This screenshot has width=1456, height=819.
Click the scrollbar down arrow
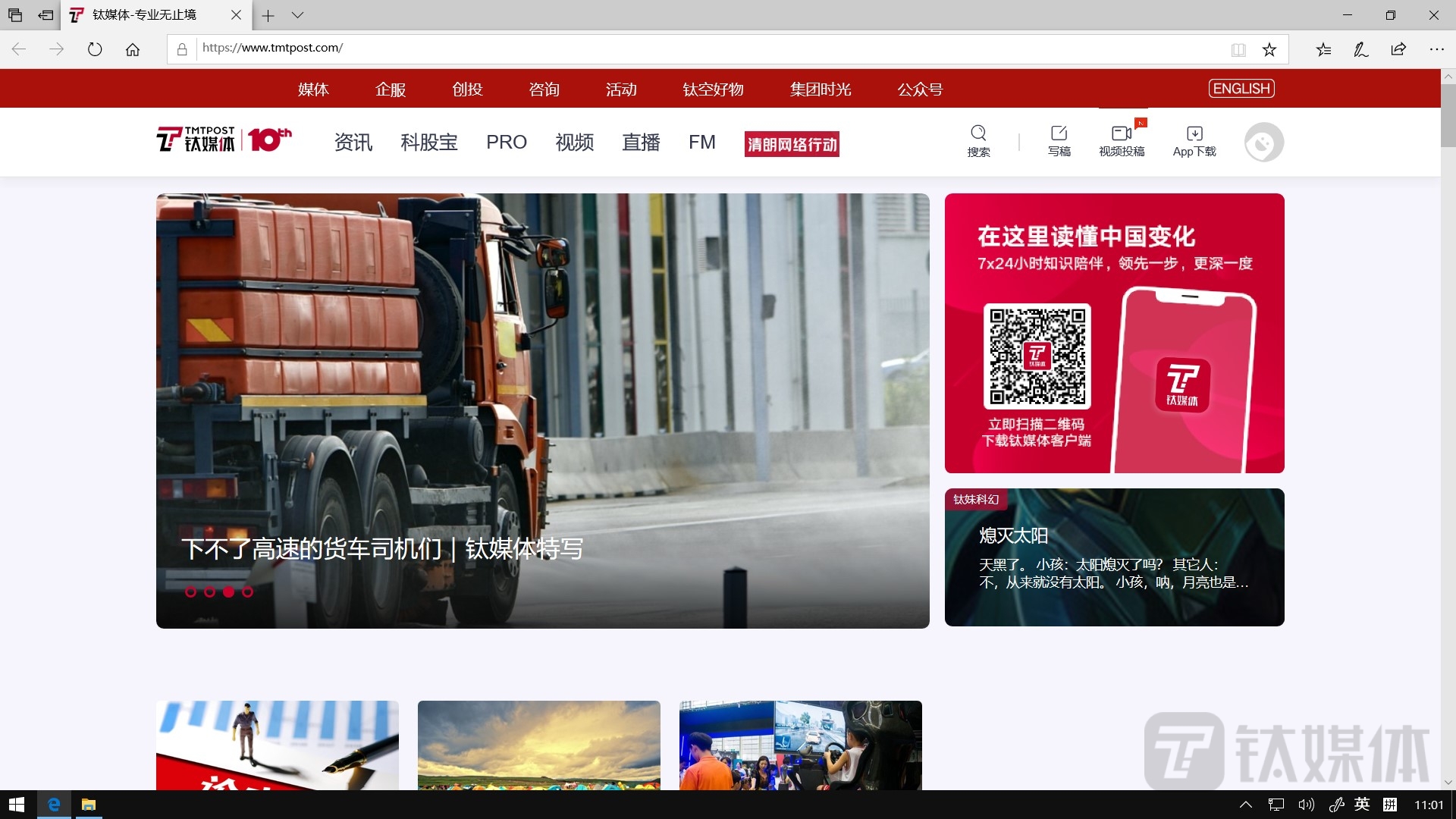pyautogui.click(x=1448, y=783)
